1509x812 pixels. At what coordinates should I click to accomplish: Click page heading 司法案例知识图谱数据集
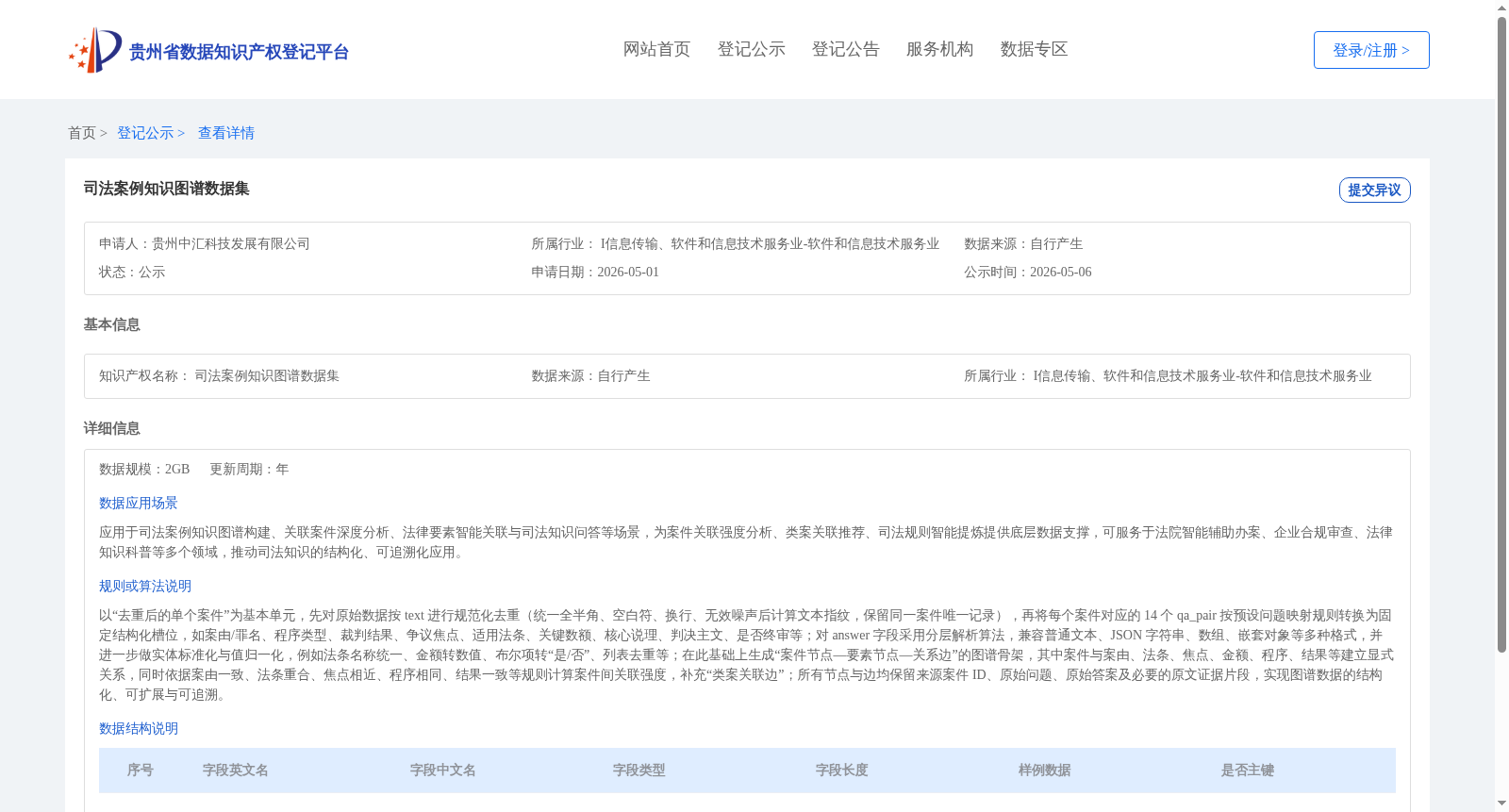click(x=166, y=189)
